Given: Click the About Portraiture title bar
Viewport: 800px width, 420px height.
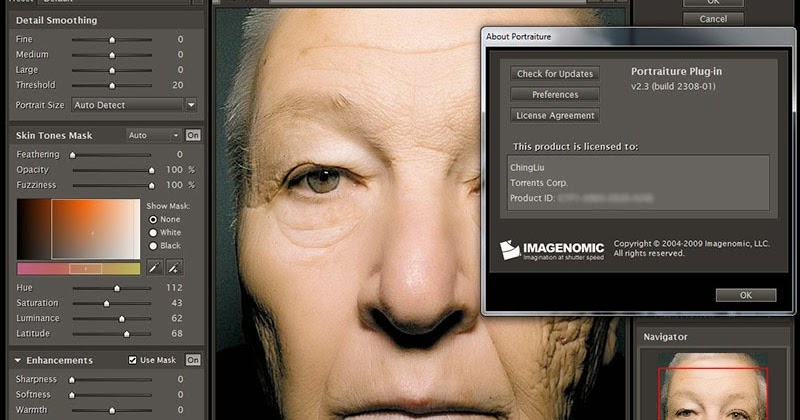Looking at the screenshot, I should coord(638,37).
